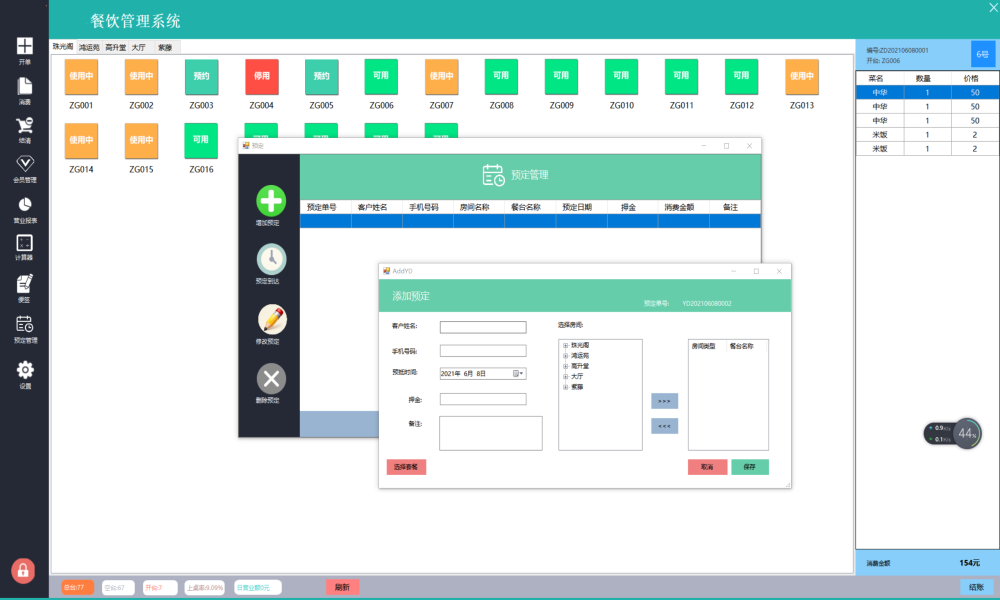1000x600 pixels.
Task: Click the 空台:67 status badge
Action: tap(118, 588)
